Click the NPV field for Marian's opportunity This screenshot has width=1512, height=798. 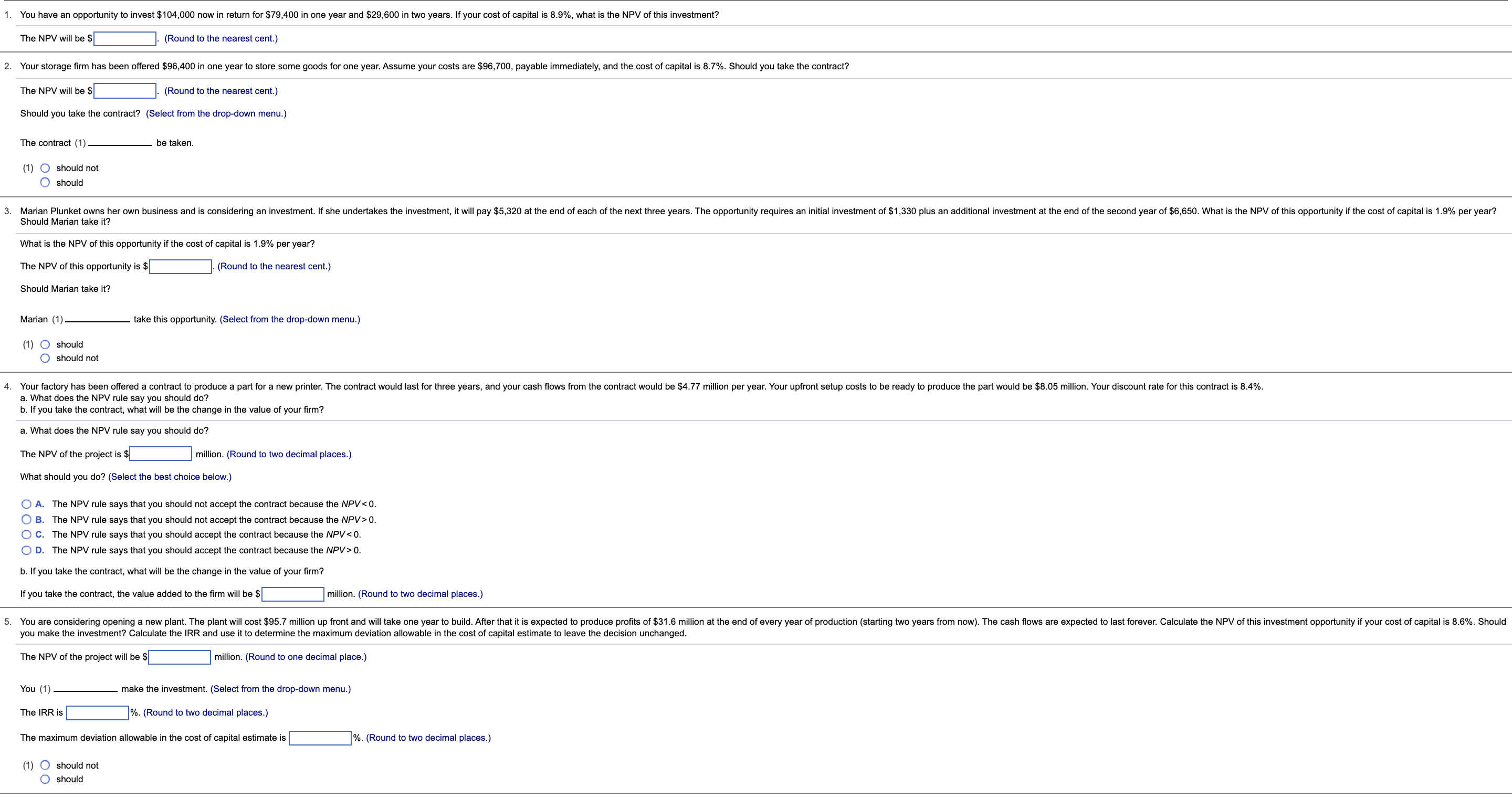coord(181,266)
